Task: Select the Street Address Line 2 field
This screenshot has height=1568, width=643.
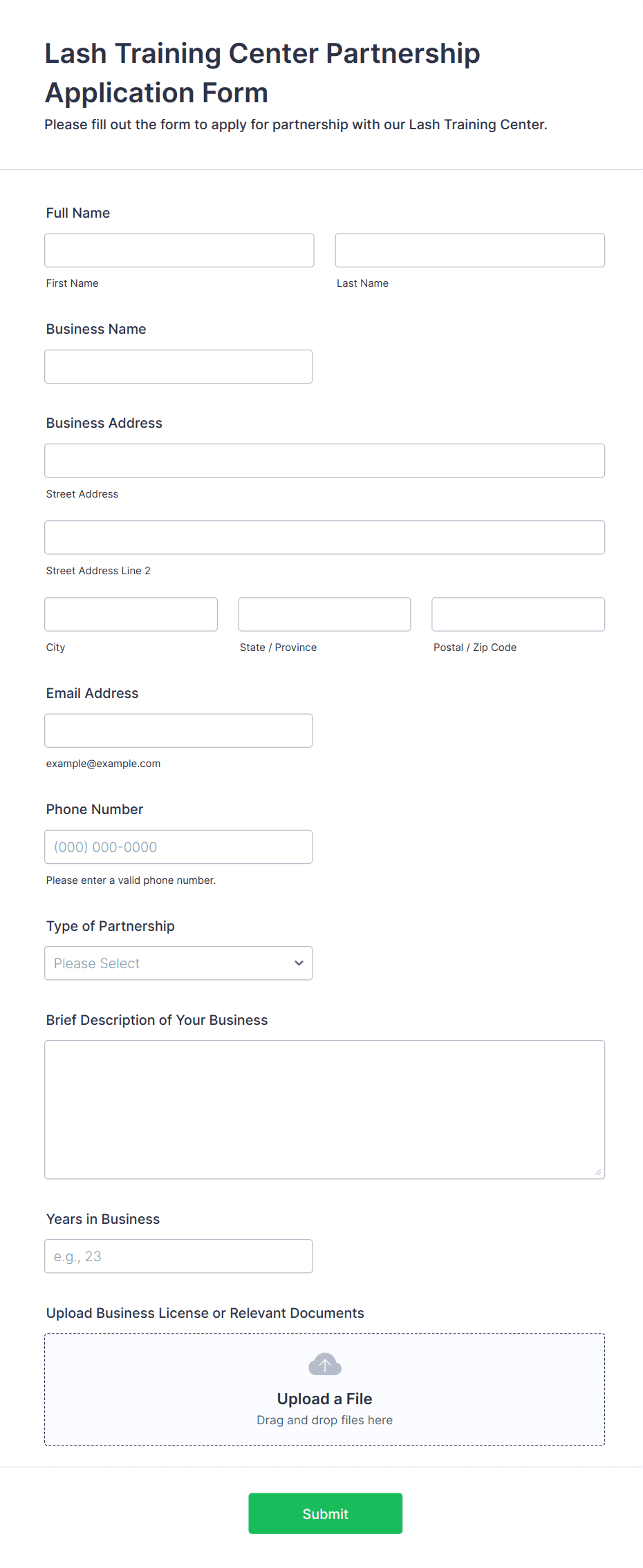Action: coord(324,537)
